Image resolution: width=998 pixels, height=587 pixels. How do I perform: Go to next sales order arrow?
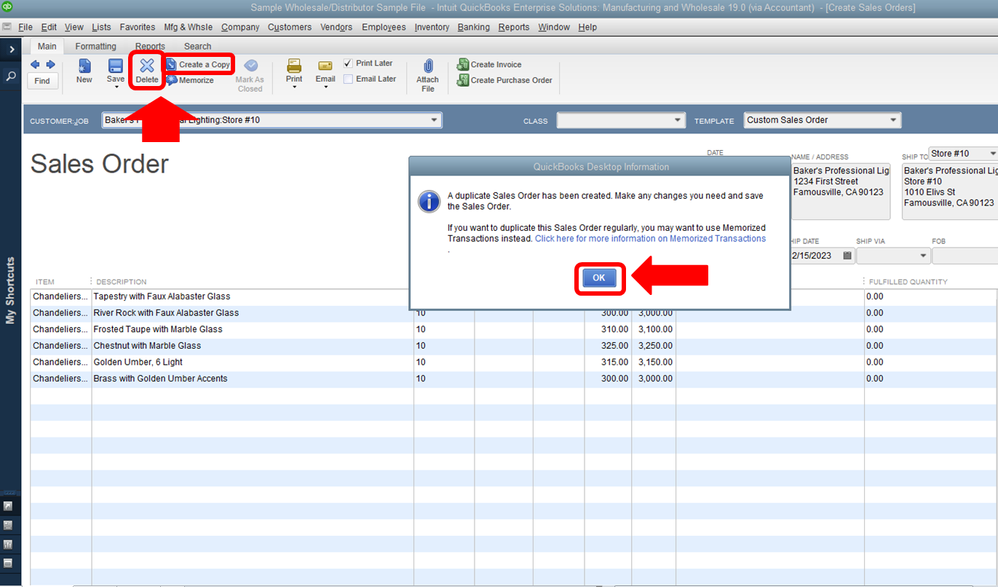click(x=50, y=64)
